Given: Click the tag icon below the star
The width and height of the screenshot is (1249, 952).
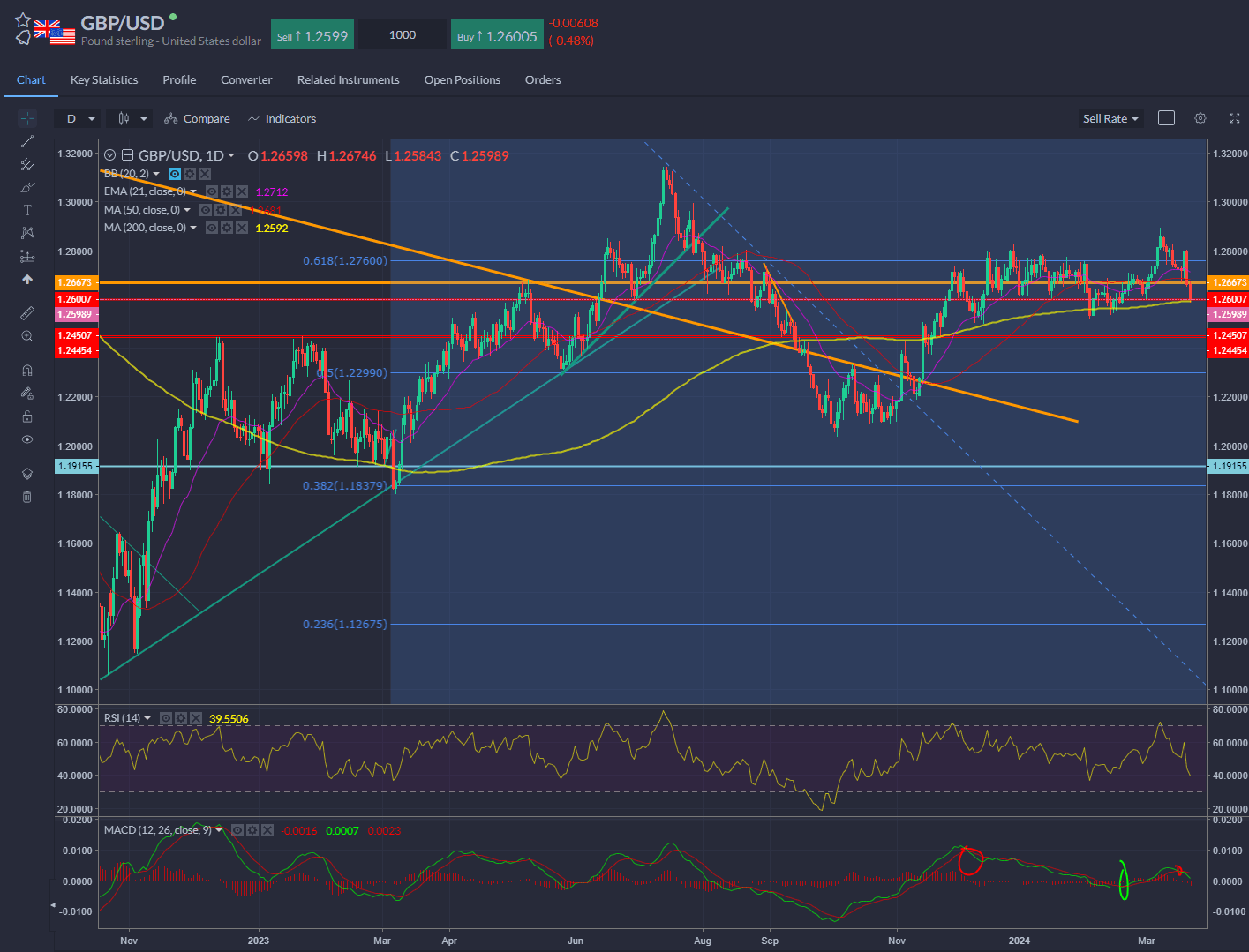Looking at the screenshot, I should pos(23,38).
